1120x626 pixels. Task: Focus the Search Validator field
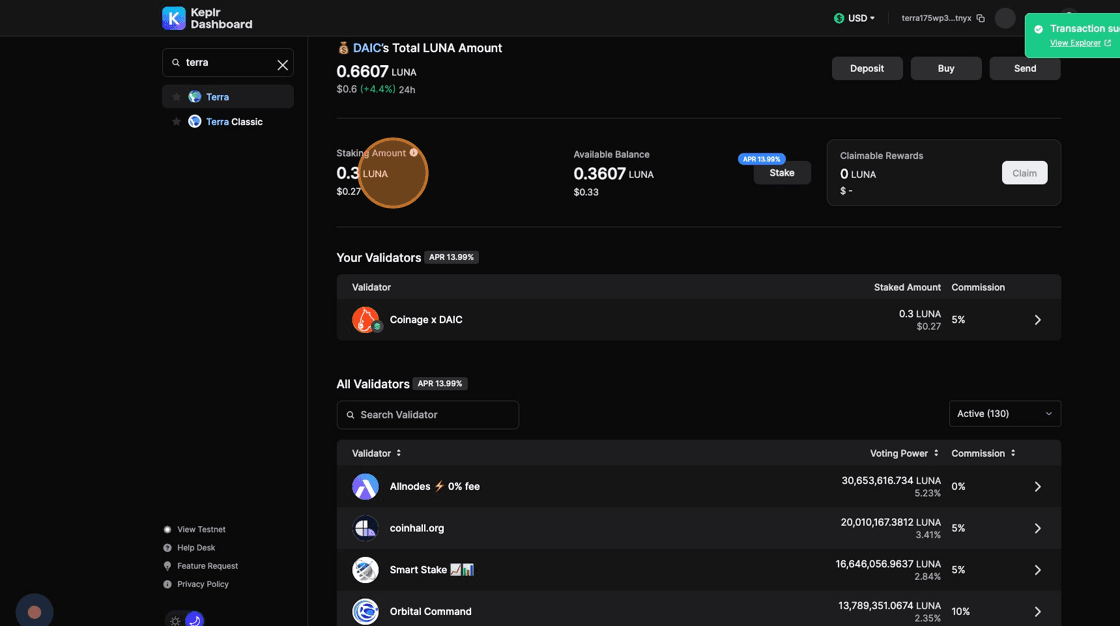(428, 415)
